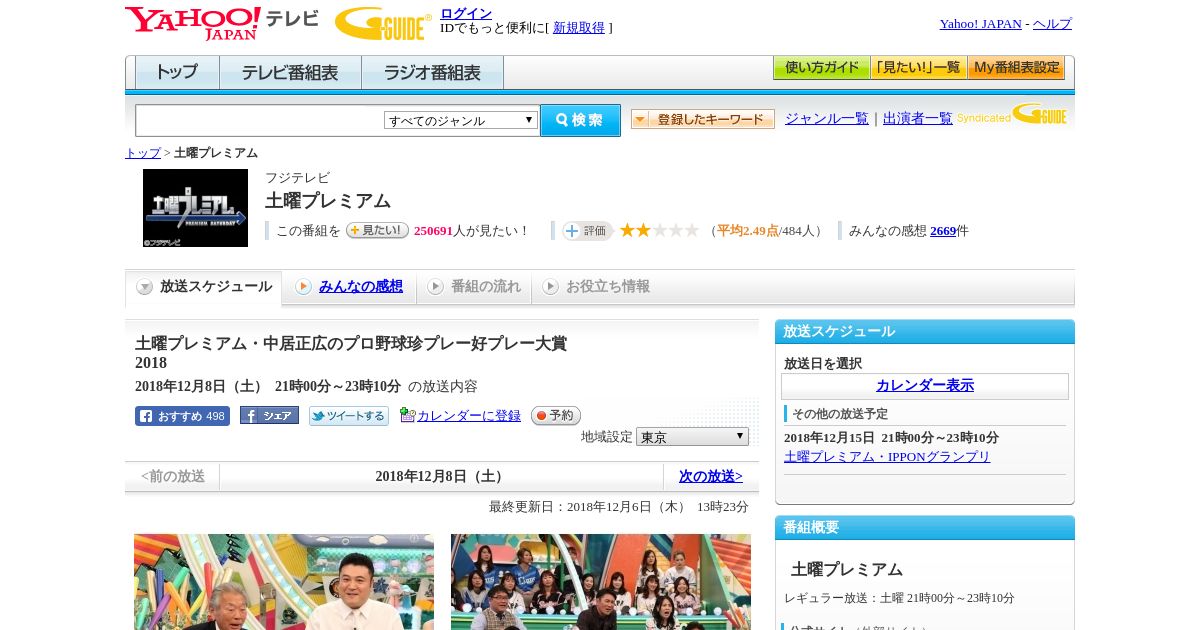
Task: Open My番組表設定 button
Action: pyautogui.click(x=1016, y=68)
